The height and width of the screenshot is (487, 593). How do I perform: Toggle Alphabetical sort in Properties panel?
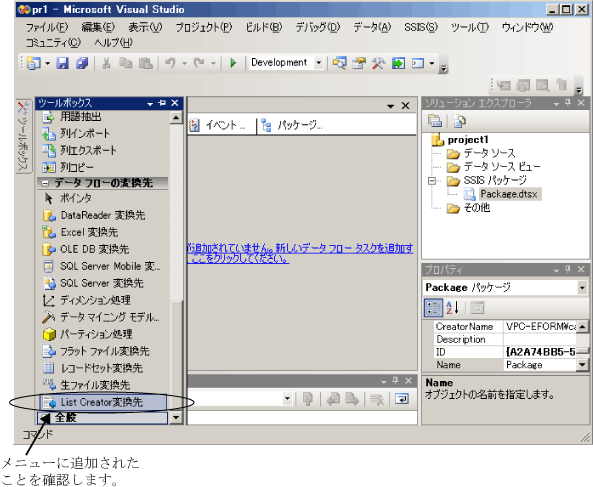[x=453, y=308]
